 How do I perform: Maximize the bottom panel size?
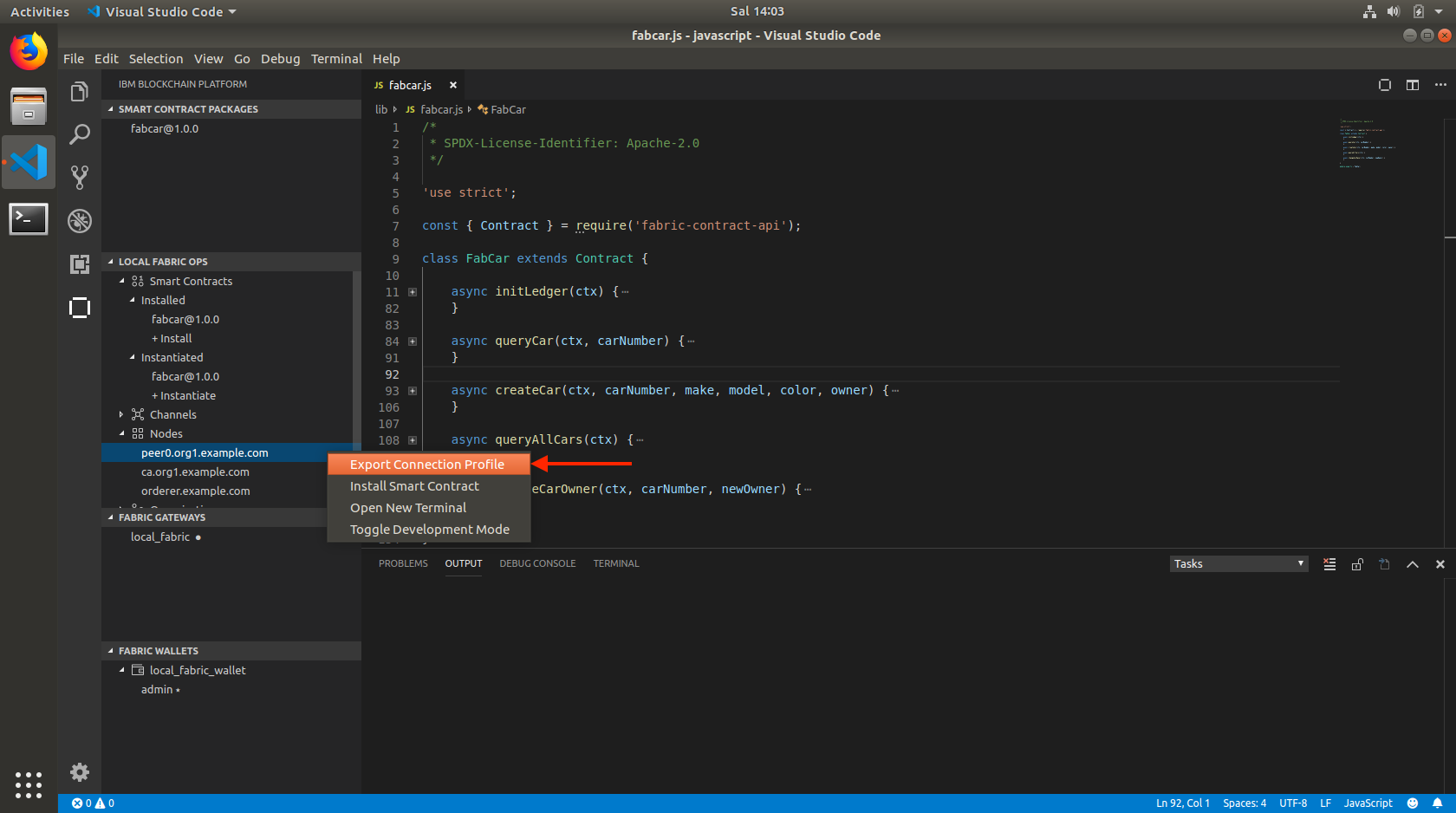[1413, 564]
